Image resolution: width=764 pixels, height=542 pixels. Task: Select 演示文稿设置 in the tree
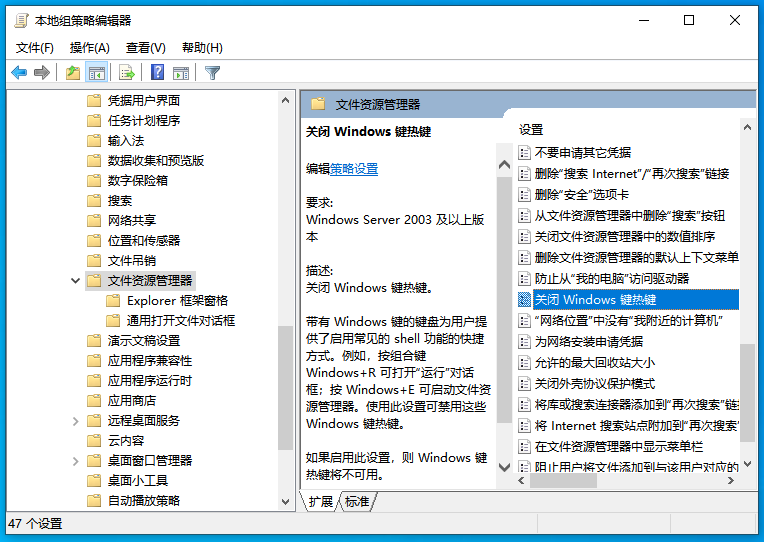[144, 341]
